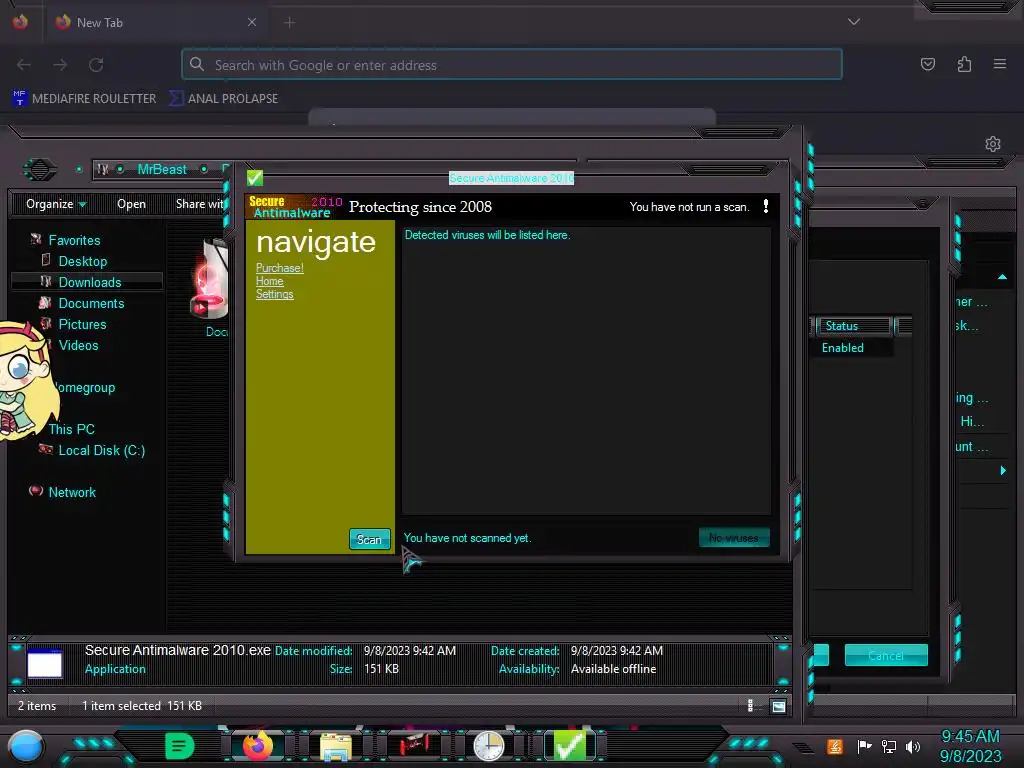Image resolution: width=1024 pixels, height=768 pixels.
Task: Select Videos in the navigation tree
Action: pos(78,345)
